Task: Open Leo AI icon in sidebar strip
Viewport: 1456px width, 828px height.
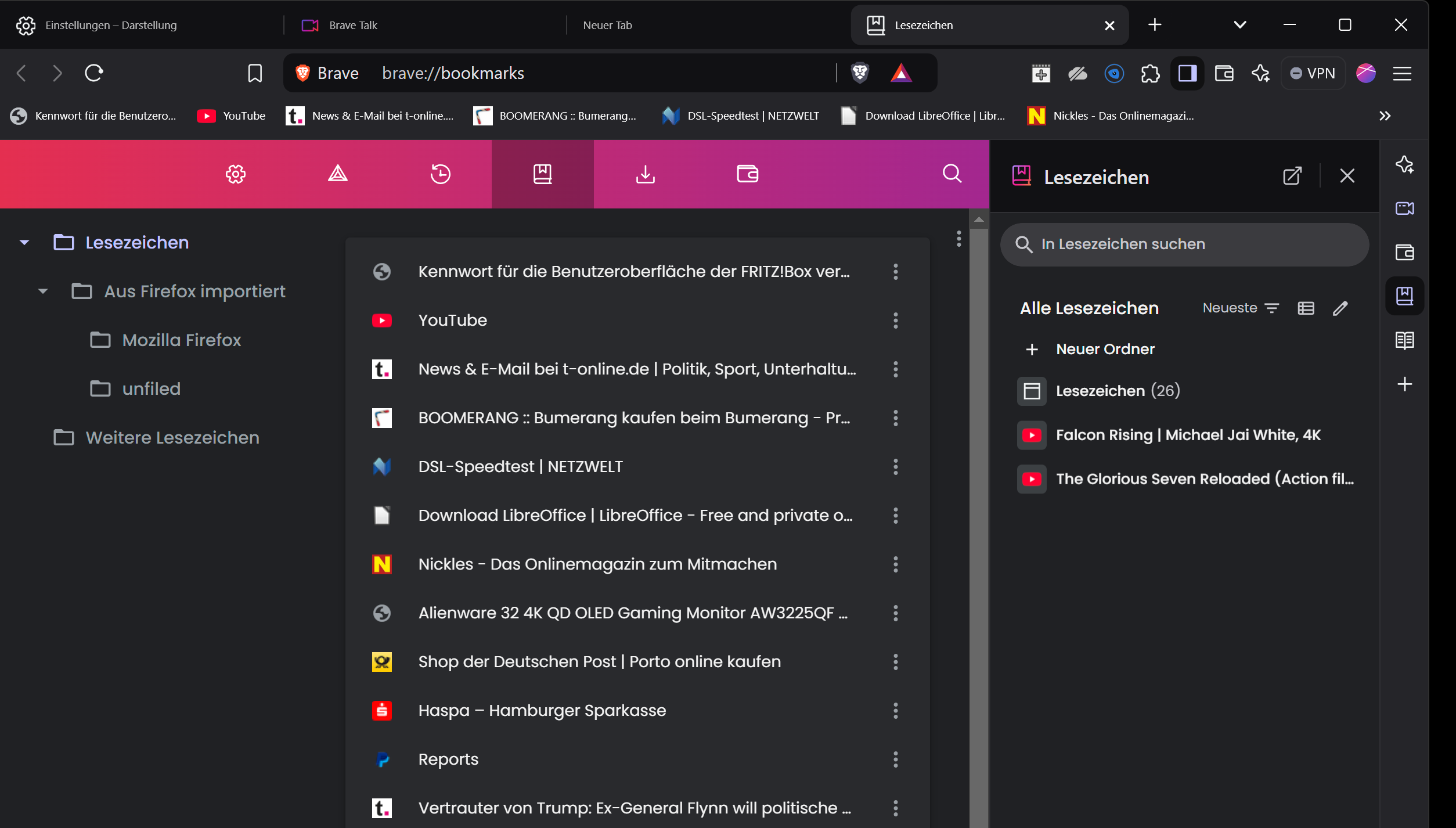Action: pyautogui.click(x=1405, y=164)
